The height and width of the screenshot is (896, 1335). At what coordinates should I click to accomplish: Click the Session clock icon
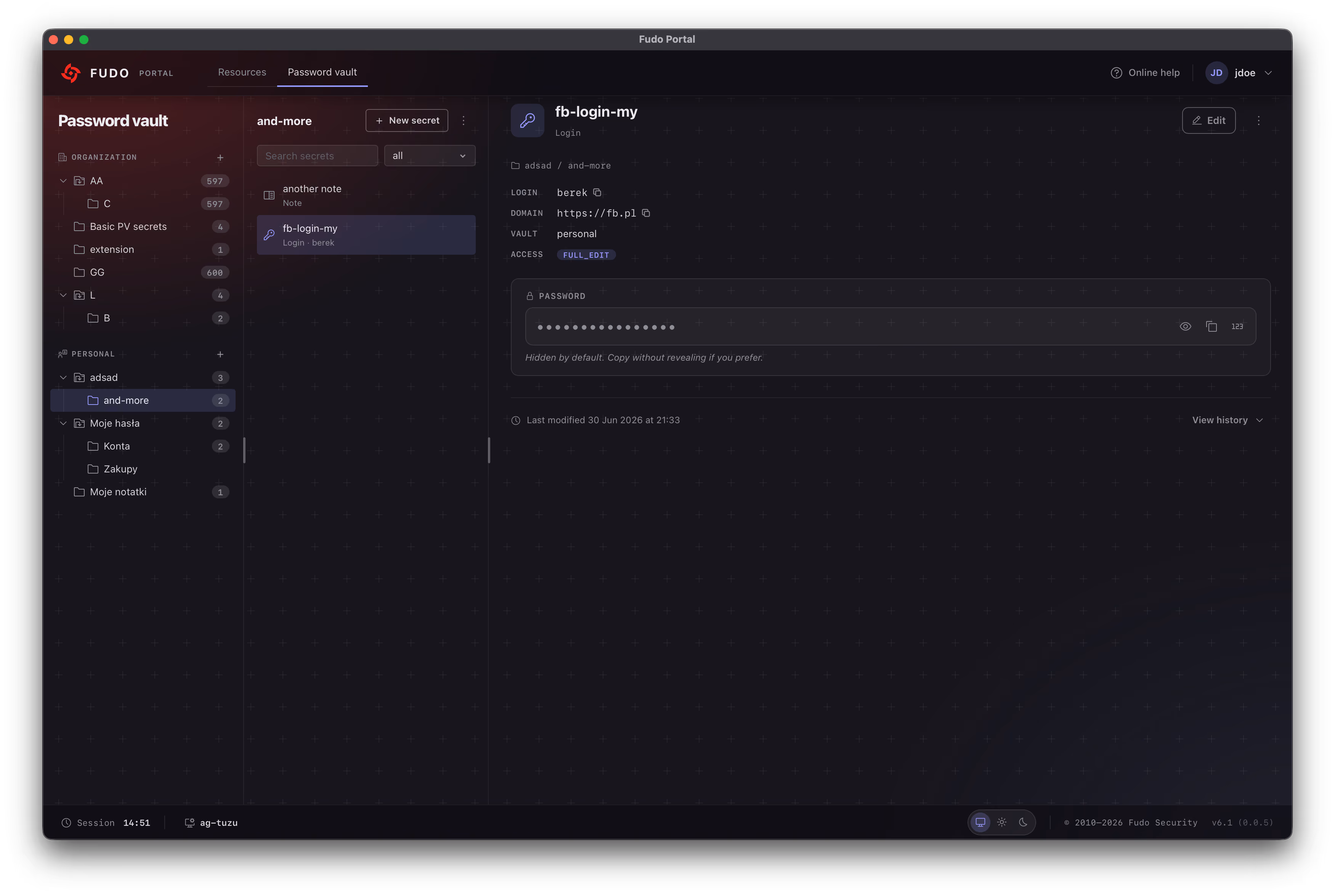tap(66, 823)
